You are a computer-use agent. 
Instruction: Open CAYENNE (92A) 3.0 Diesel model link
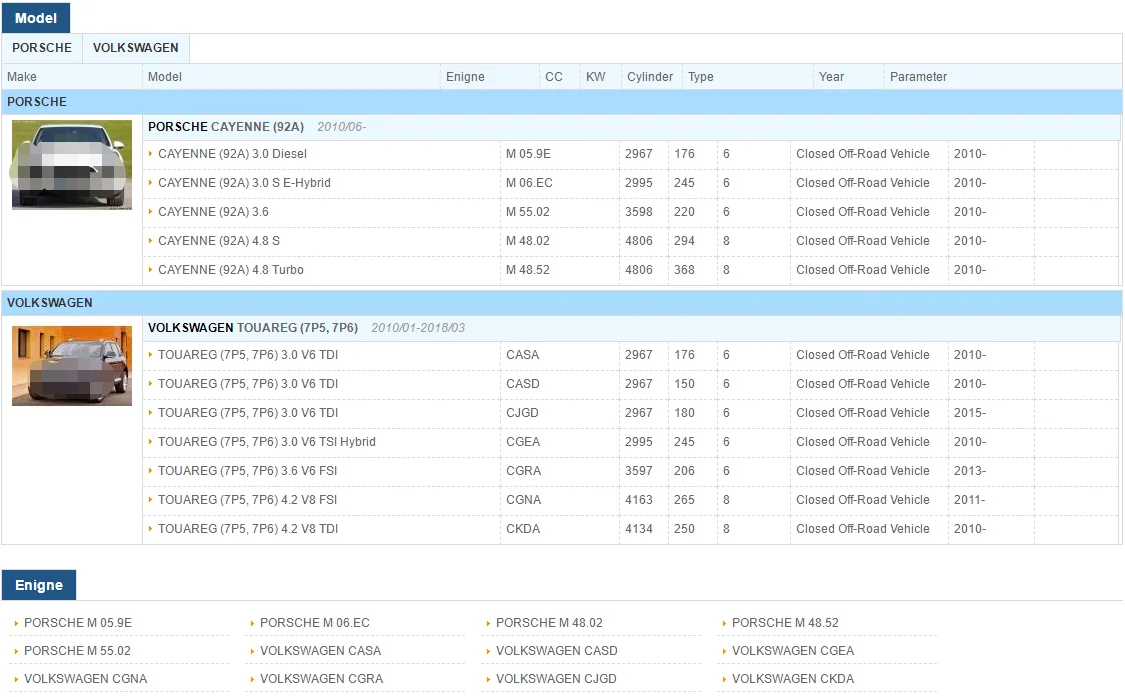point(232,154)
